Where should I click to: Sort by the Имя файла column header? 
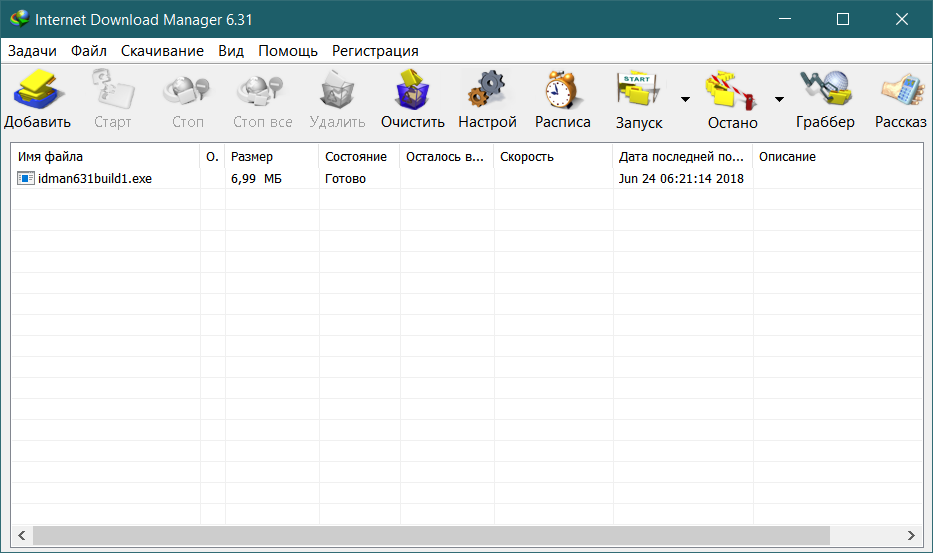point(106,157)
